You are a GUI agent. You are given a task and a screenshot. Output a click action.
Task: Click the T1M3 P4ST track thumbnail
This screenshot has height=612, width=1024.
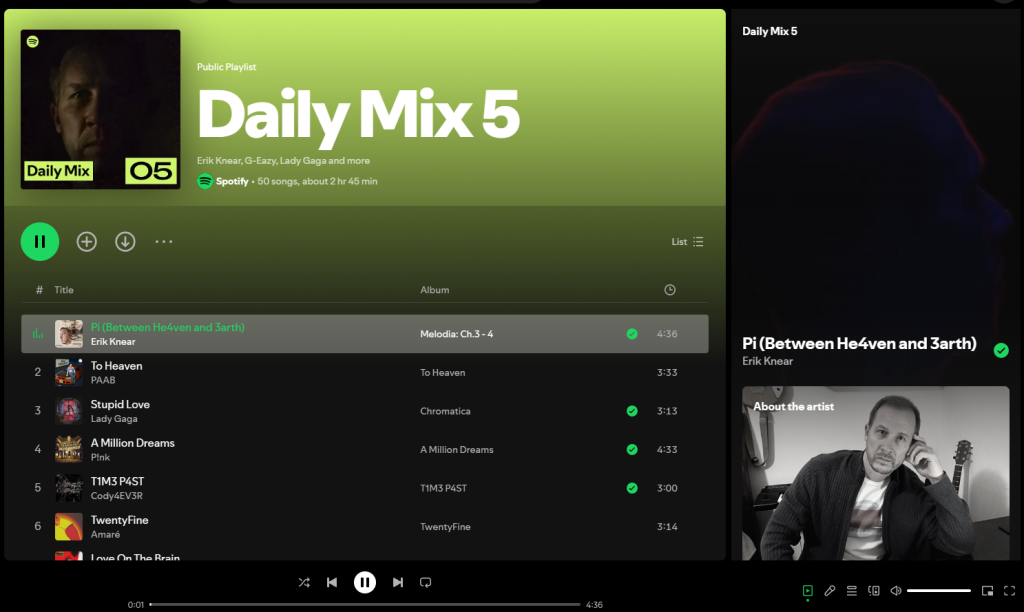click(69, 488)
